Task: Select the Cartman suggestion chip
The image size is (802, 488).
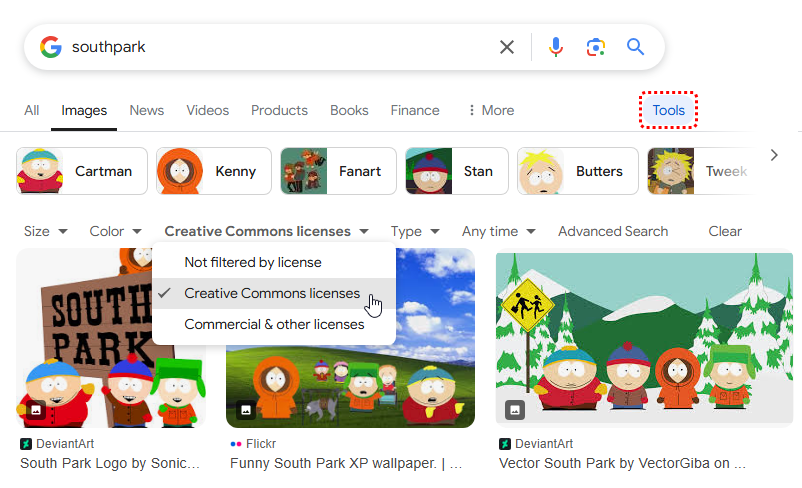Action: tap(82, 171)
